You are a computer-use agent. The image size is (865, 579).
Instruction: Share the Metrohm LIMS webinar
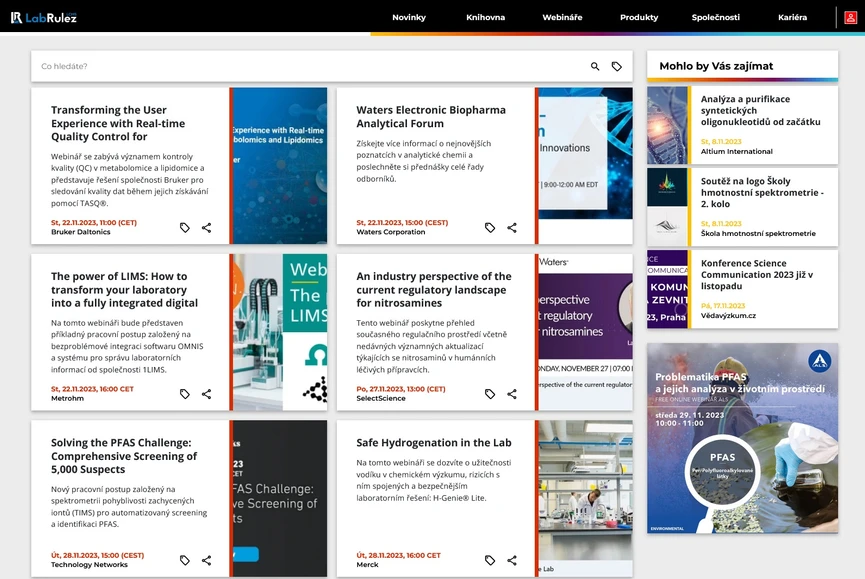coord(206,394)
